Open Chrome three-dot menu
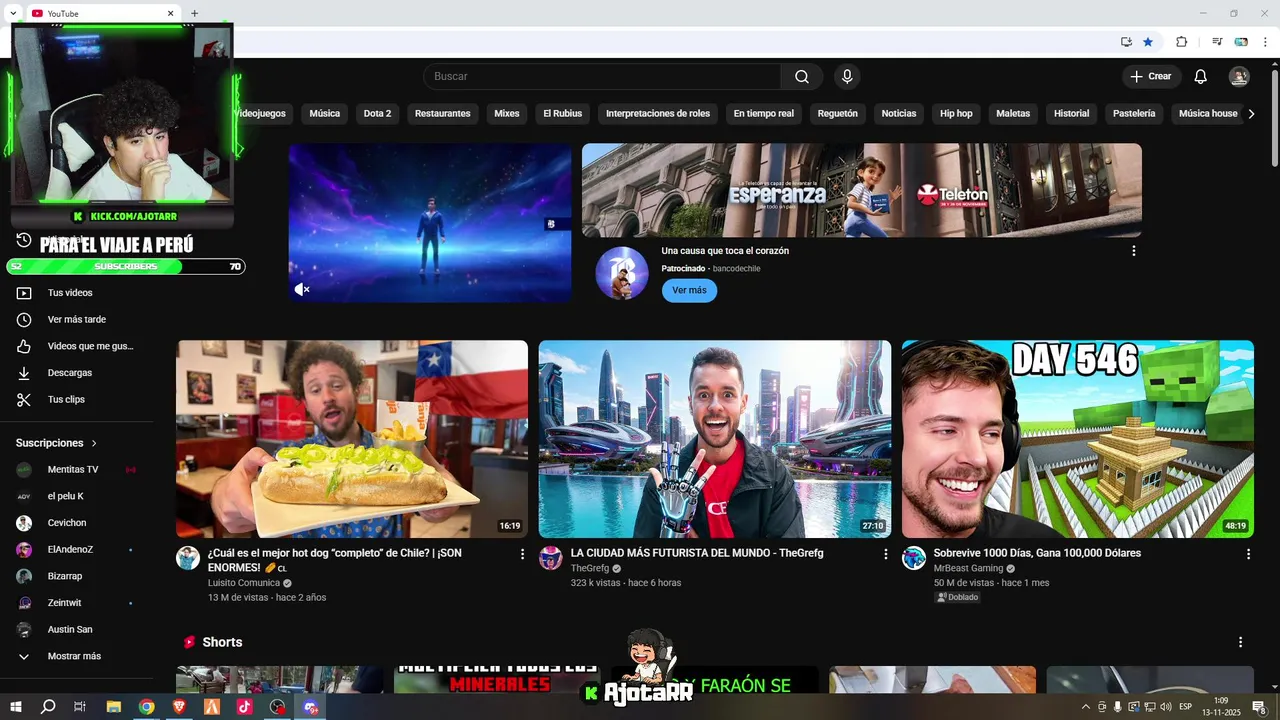 [1265, 42]
